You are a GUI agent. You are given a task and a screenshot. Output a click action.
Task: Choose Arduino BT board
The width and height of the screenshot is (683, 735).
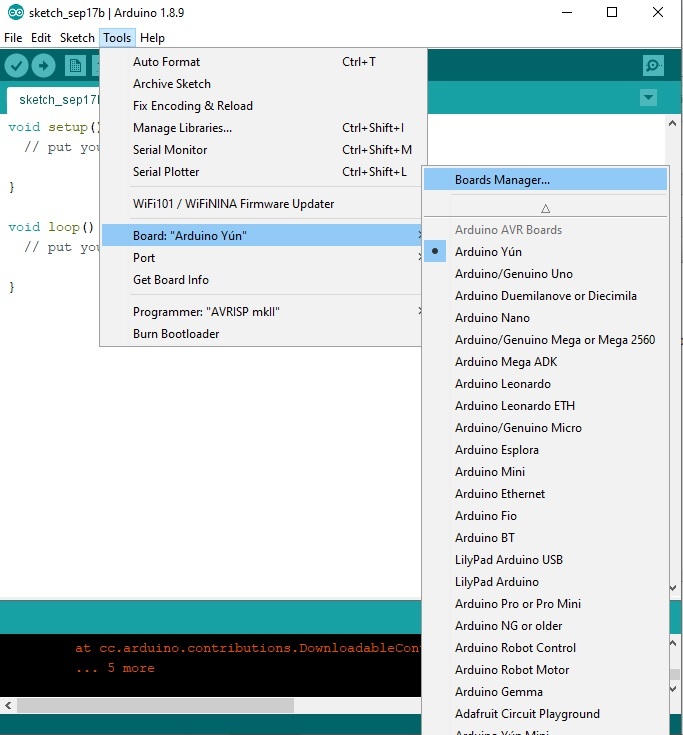click(545, 538)
